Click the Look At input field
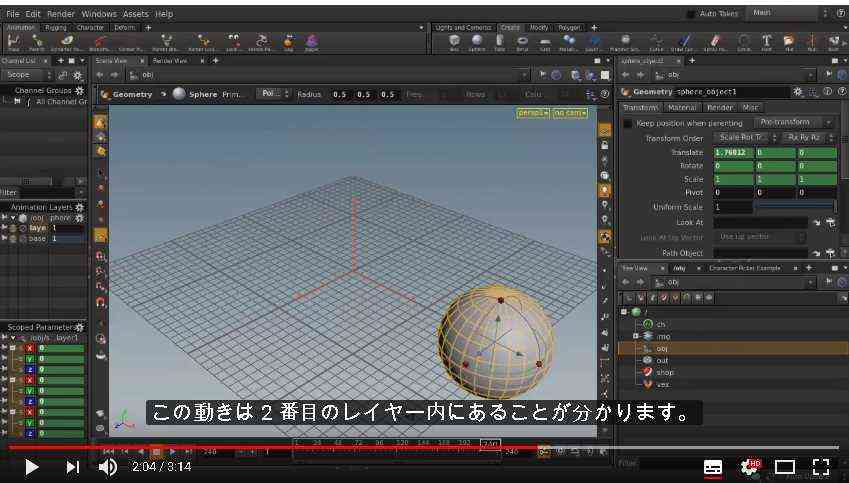 click(x=760, y=223)
